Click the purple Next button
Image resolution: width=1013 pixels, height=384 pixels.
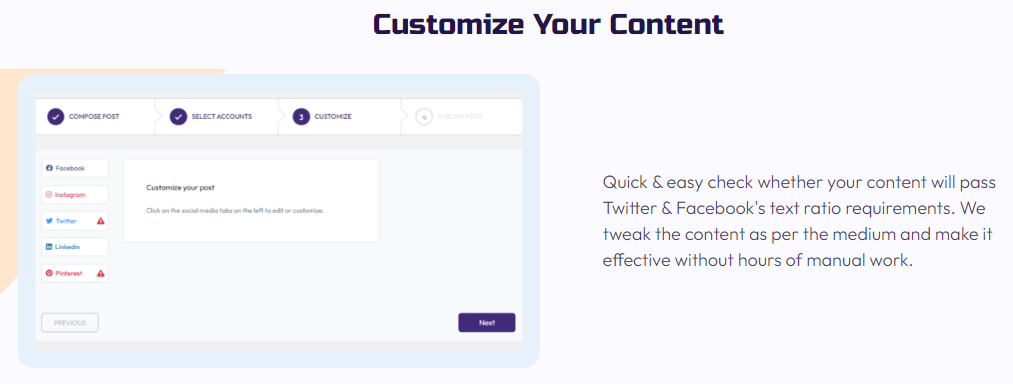(x=486, y=323)
